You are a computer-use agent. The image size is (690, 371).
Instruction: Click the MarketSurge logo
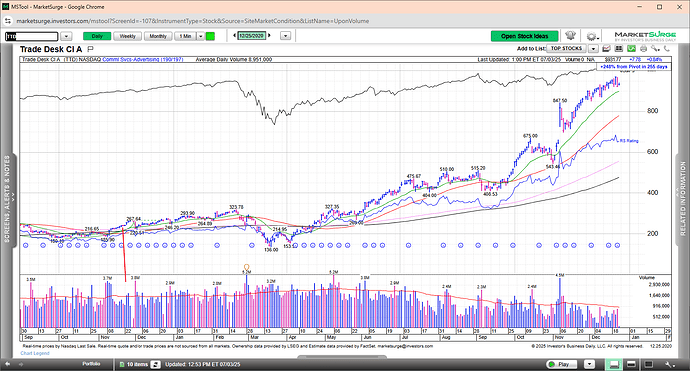point(645,36)
